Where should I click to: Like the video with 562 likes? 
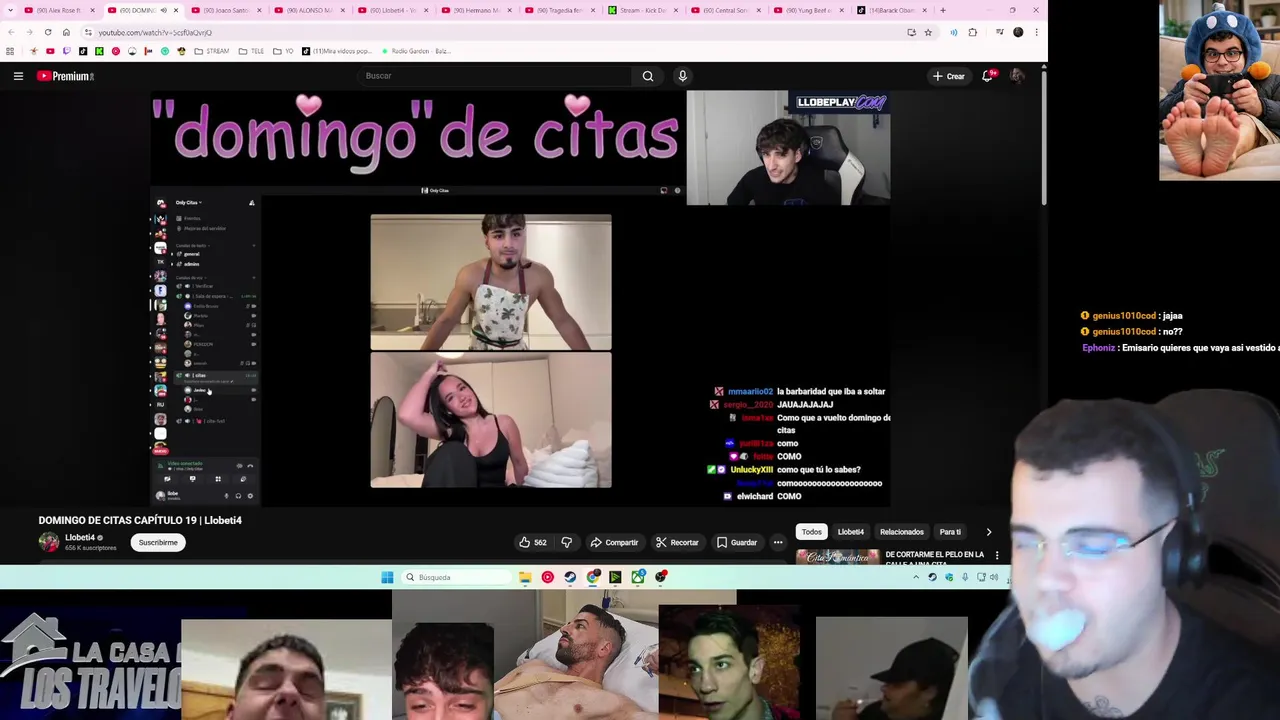click(532, 543)
